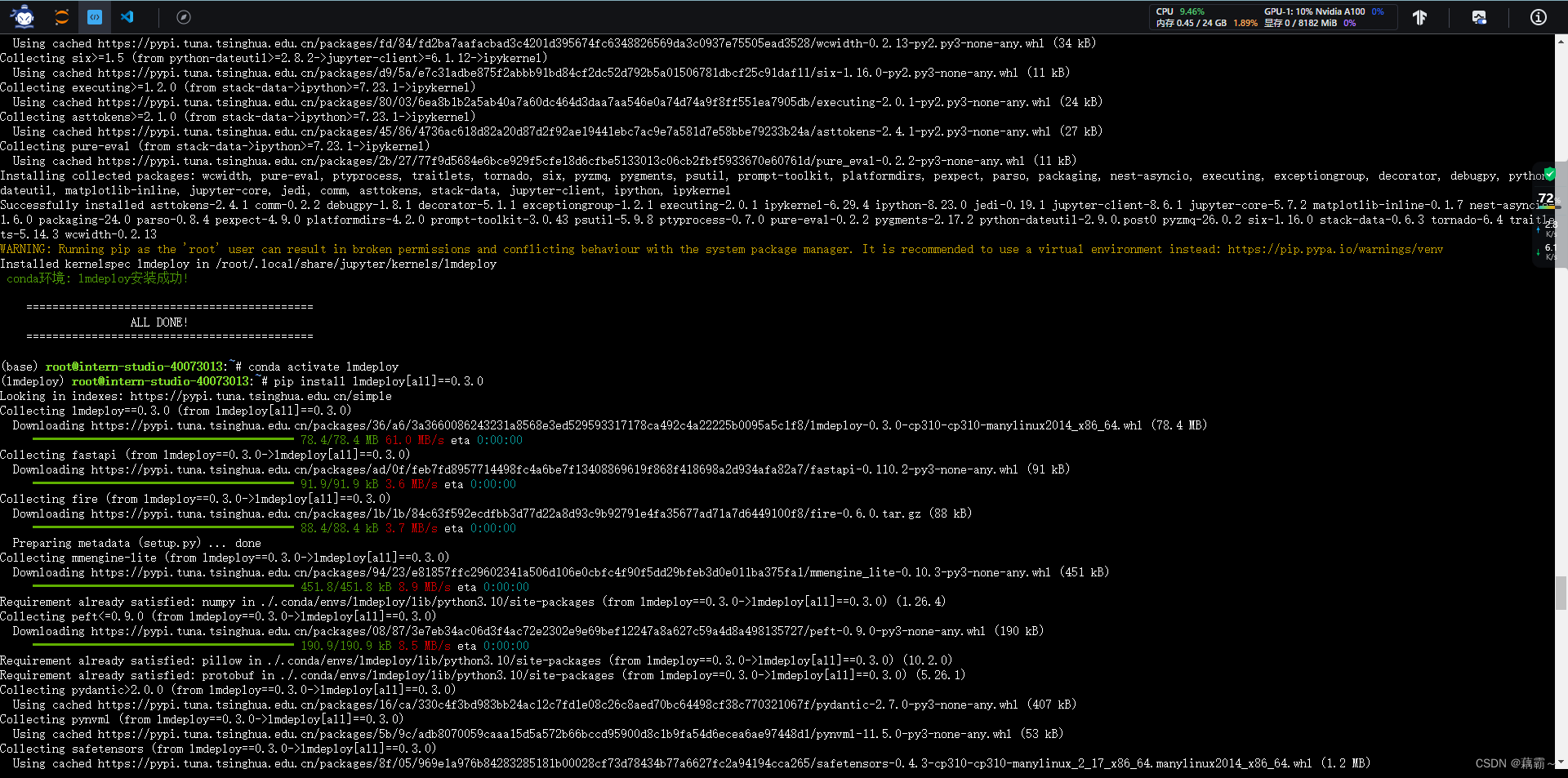Click the lmdeploy-0.3.0 wheel download URL
The image size is (1568, 778).
pos(617,425)
